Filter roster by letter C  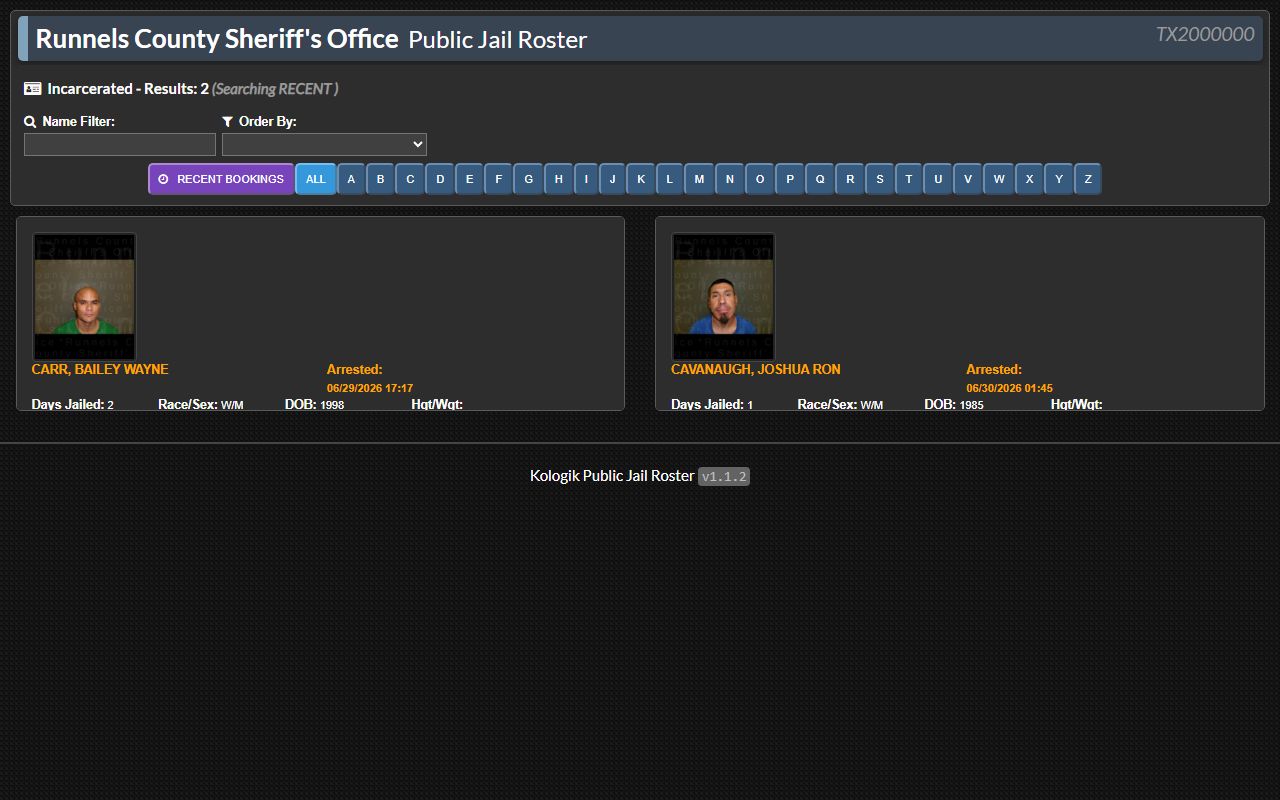(x=410, y=179)
